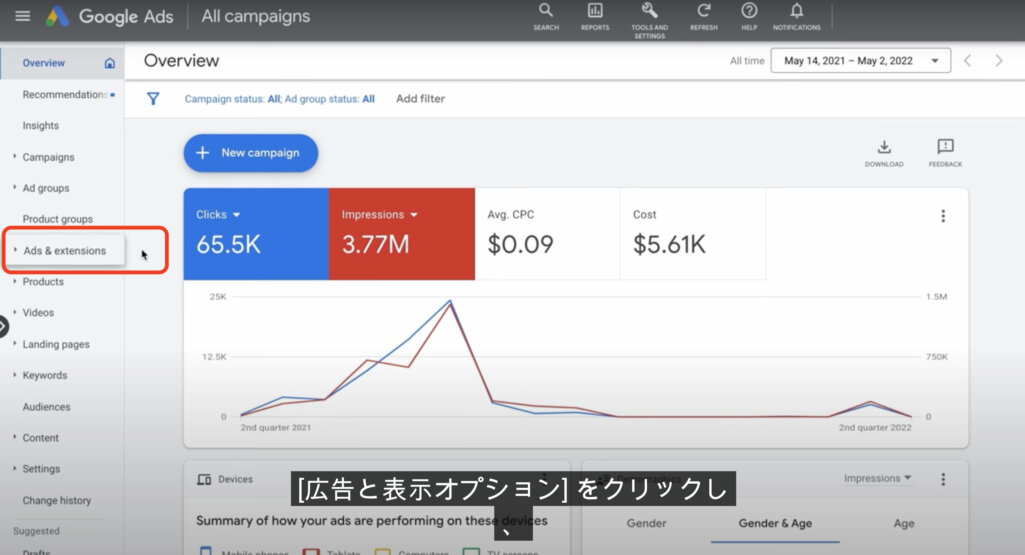The height and width of the screenshot is (555, 1025).
Task: Expand the Ads & extensions sidebar item
Action: coord(65,251)
